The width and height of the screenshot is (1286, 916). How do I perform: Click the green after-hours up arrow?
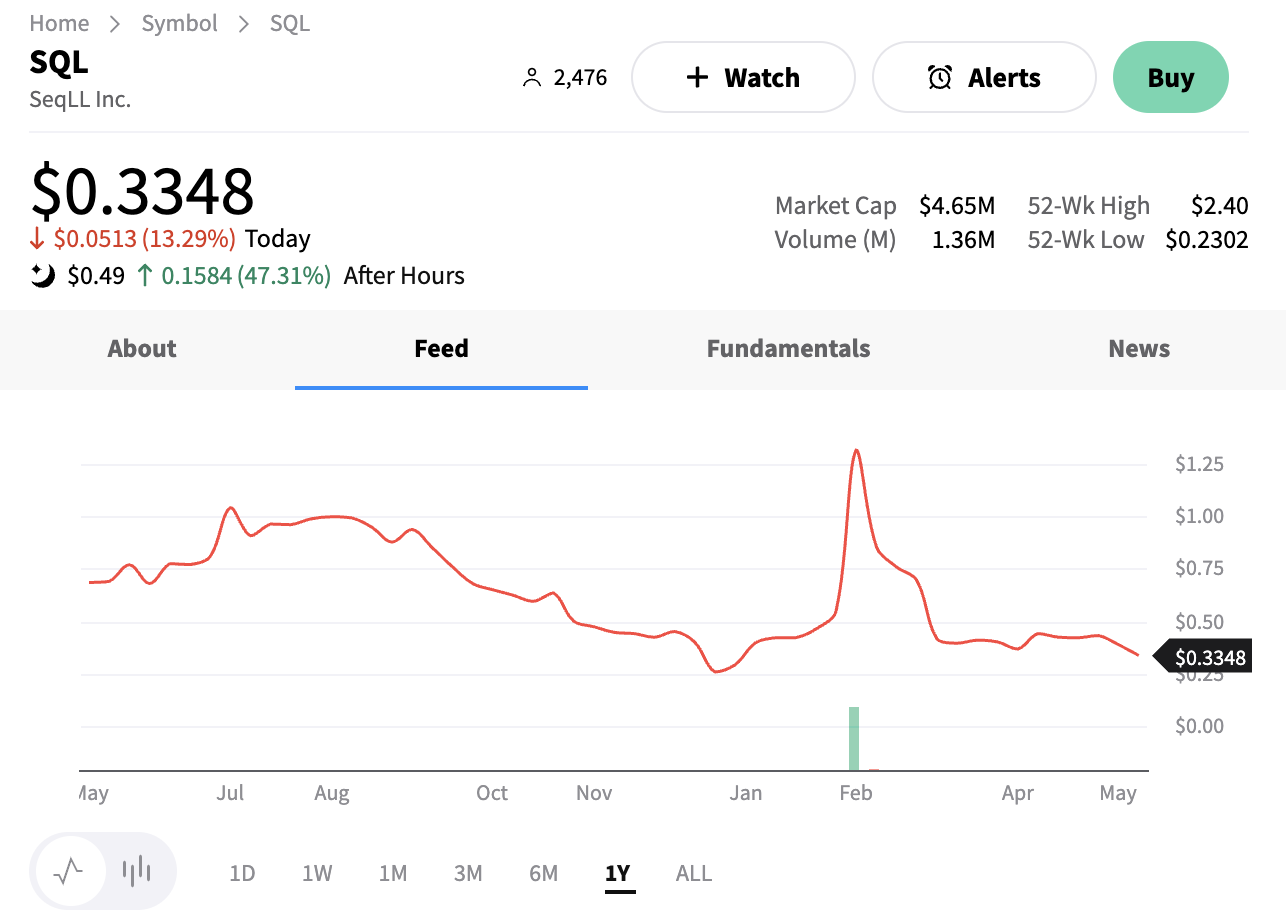click(144, 276)
